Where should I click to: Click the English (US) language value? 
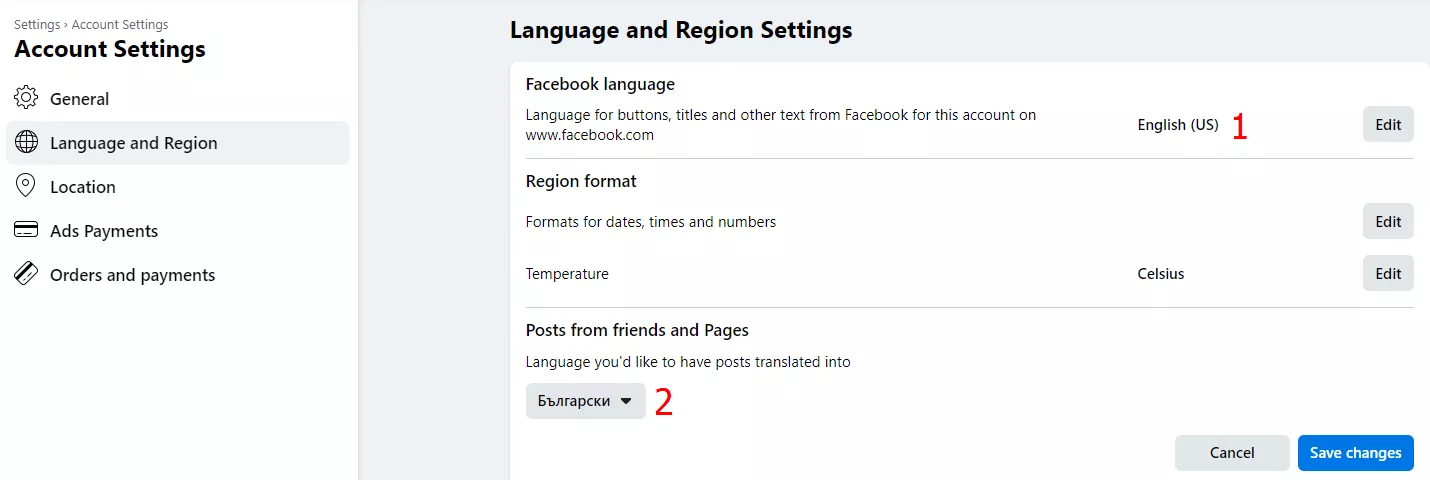click(1178, 126)
